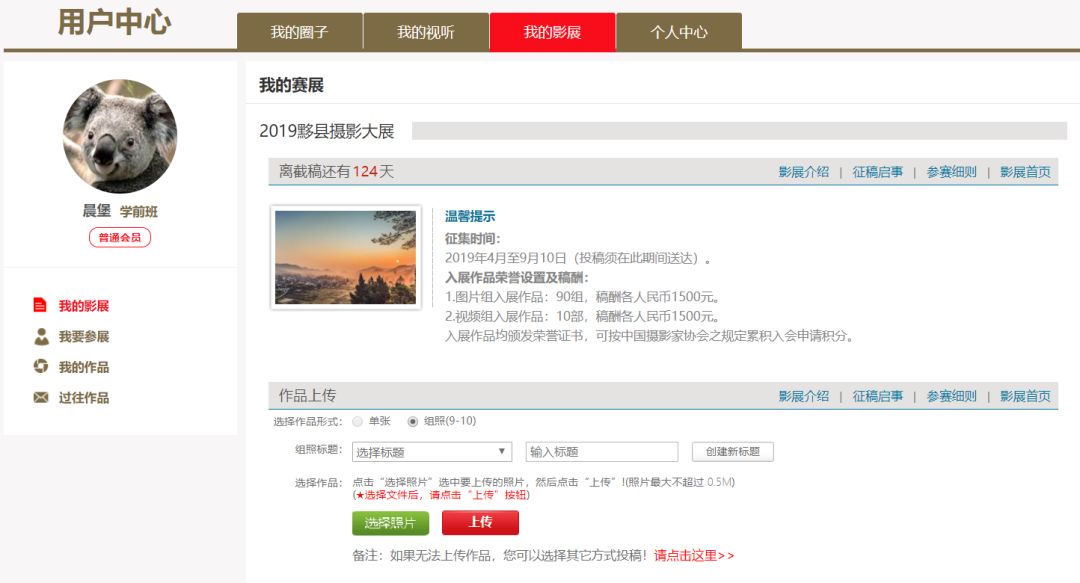Select 我要参展 in the sidebar menu

(84, 336)
